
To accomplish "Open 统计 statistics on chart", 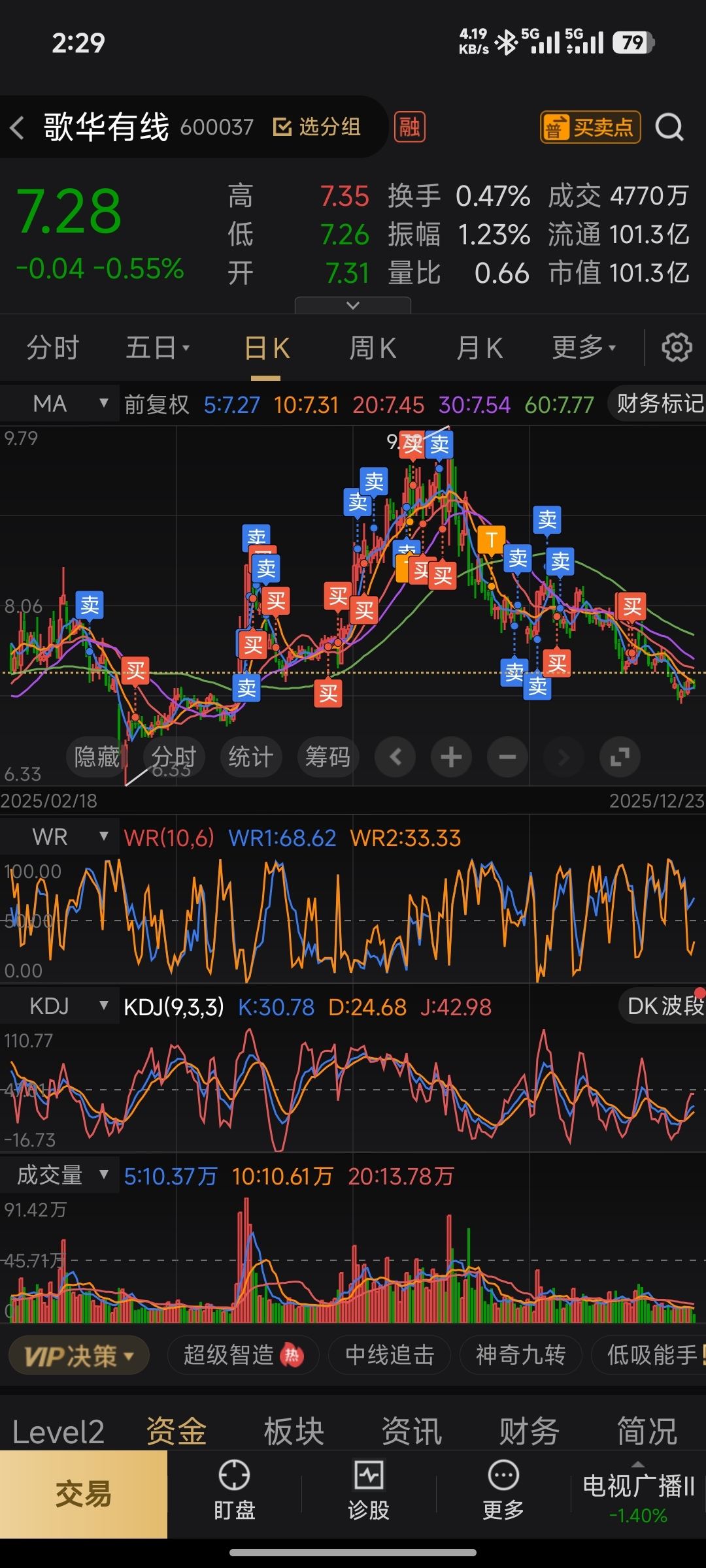I will (x=251, y=757).
